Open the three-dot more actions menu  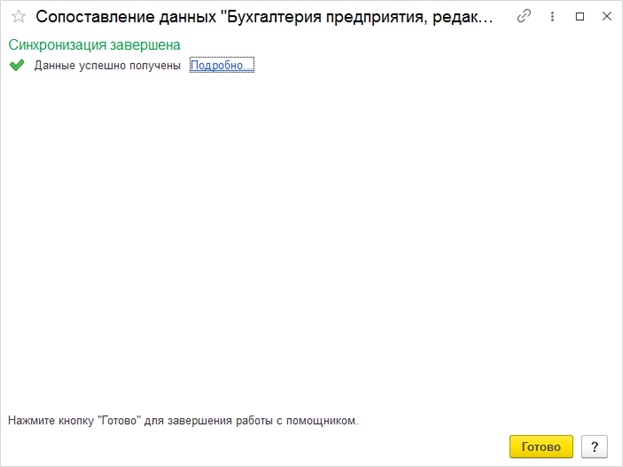[x=552, y=17]
